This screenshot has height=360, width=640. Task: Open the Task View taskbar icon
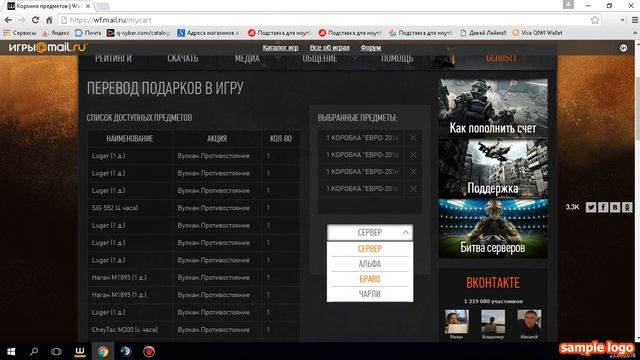(56, 351)
